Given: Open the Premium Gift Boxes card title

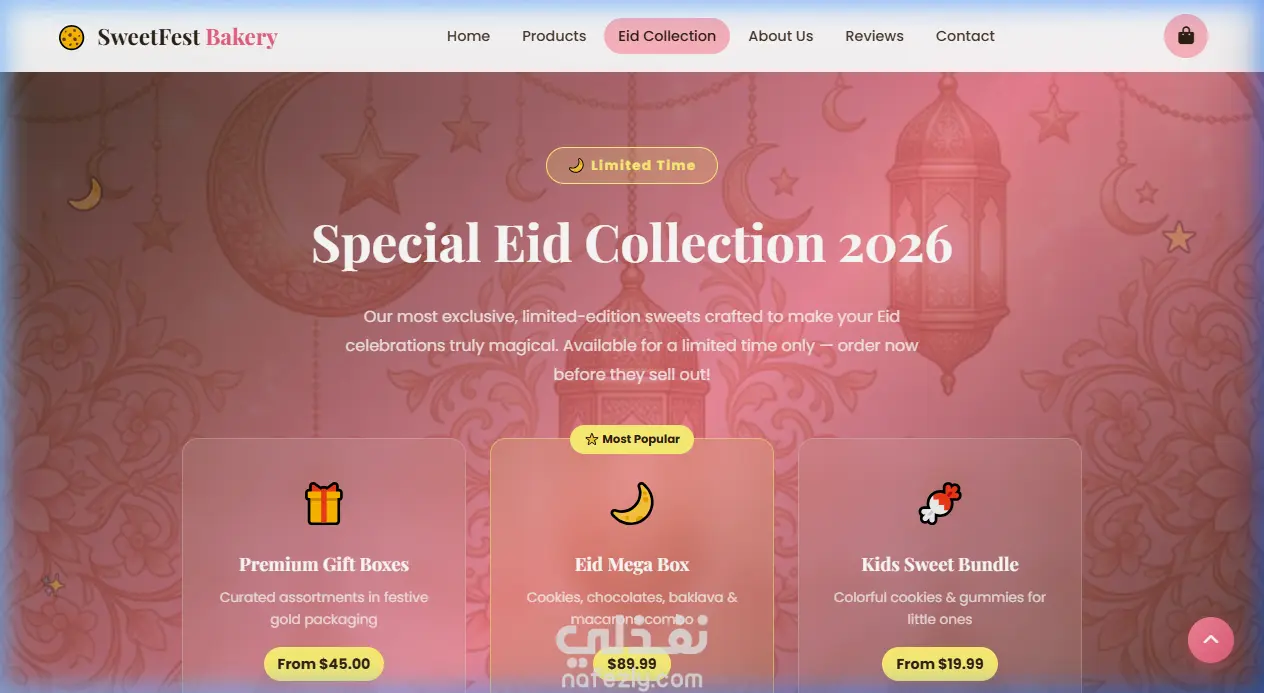Looking at the screenshot, I should click(x=324, y=564).
